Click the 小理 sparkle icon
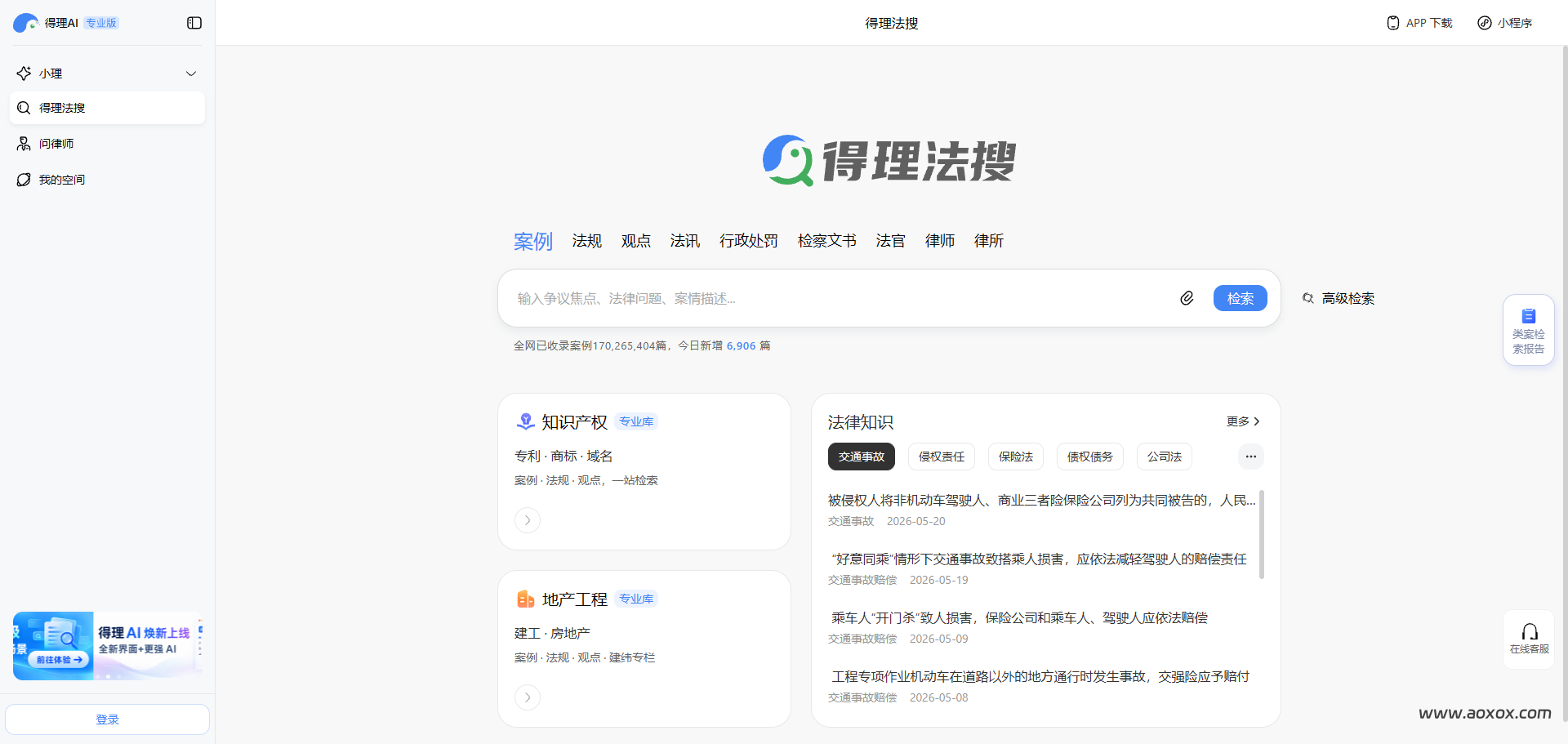Screen dimensions: 1568x744 [x=24, y=74]
